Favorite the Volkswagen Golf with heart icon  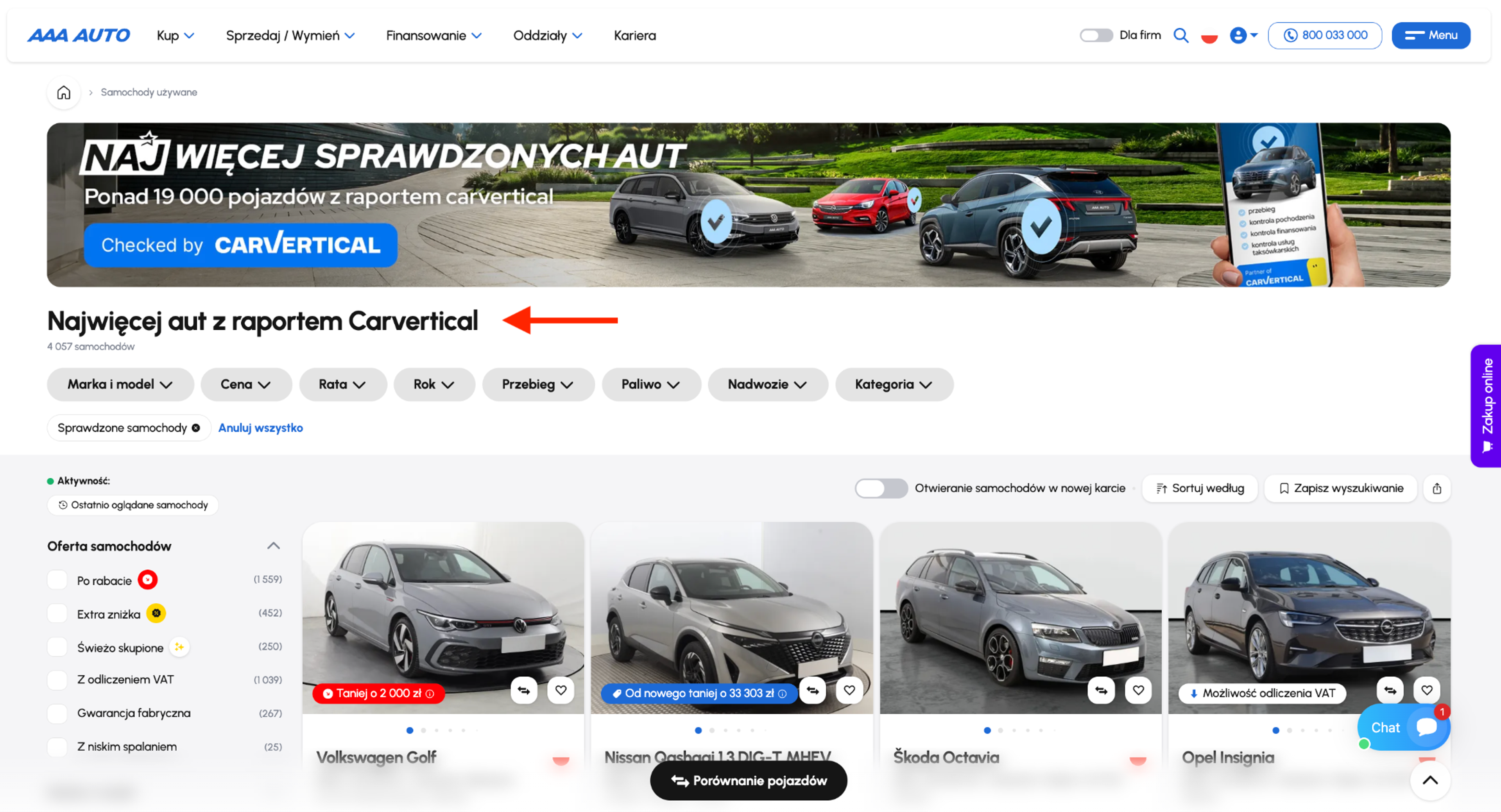click(561, 690)
